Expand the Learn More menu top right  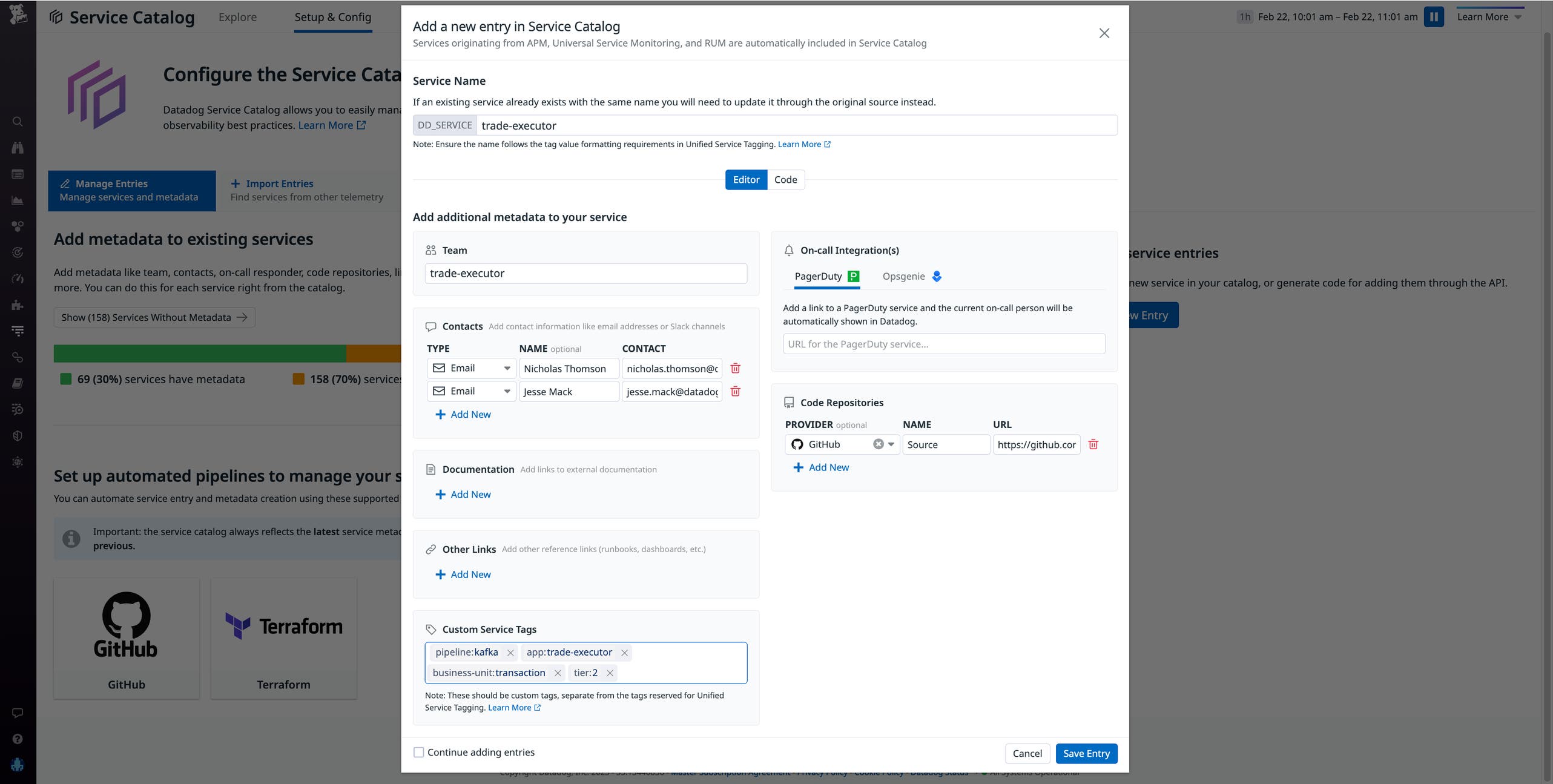point(1489,17)
